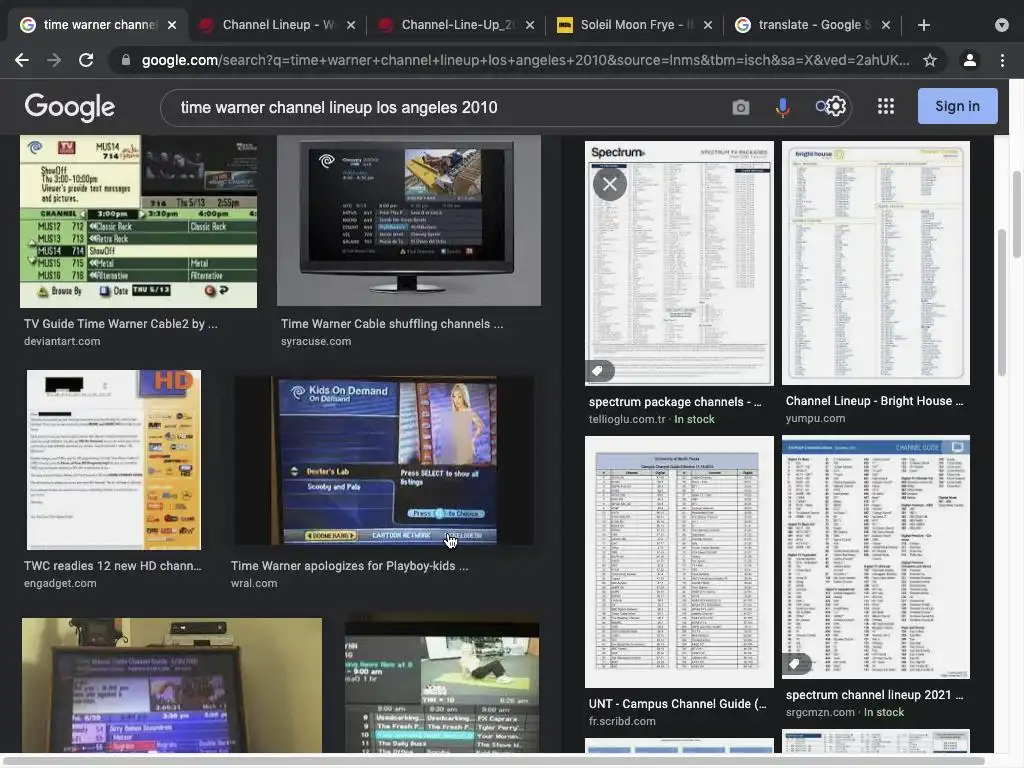Click the yumpu.com source text
1024x768 pixels.
(815, 419)
